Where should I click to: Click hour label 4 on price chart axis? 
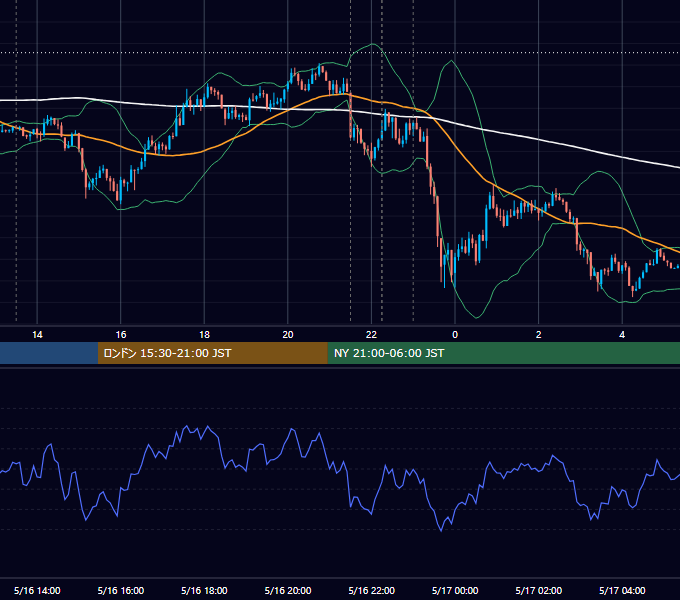[x=622, y=335]
